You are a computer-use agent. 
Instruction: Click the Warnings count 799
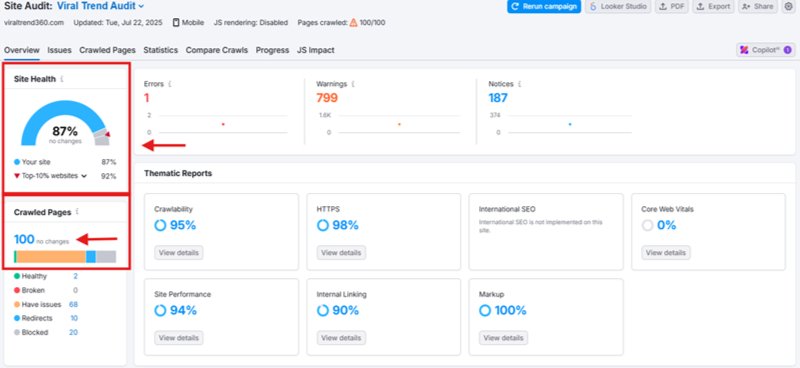[x=327, y=97]
